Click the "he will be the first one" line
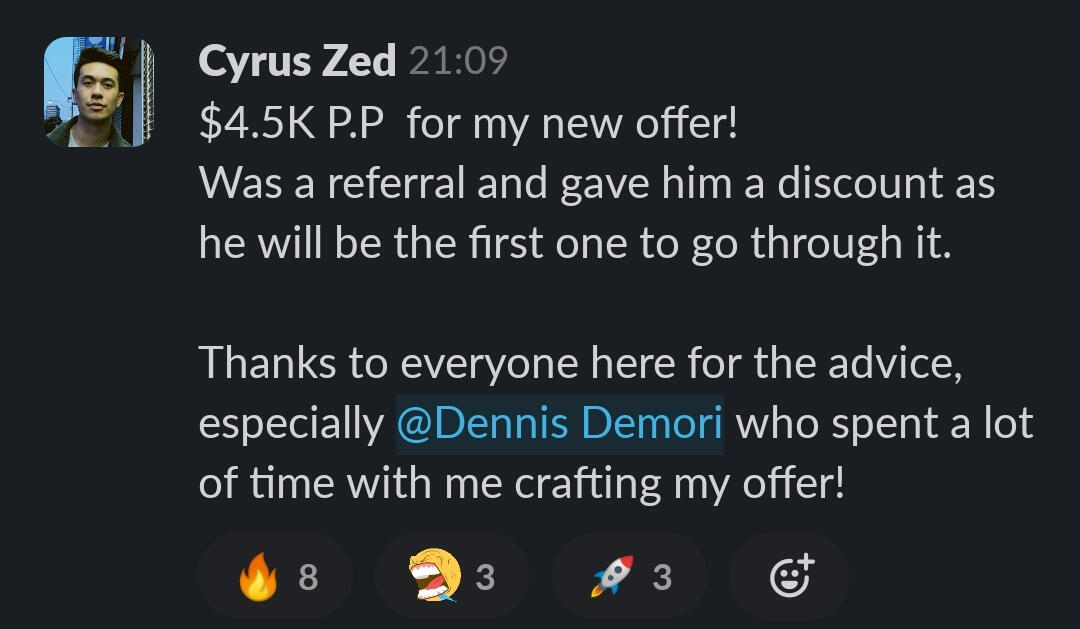This screenshot has height=629, width=1080. click(x=575, y=245)
